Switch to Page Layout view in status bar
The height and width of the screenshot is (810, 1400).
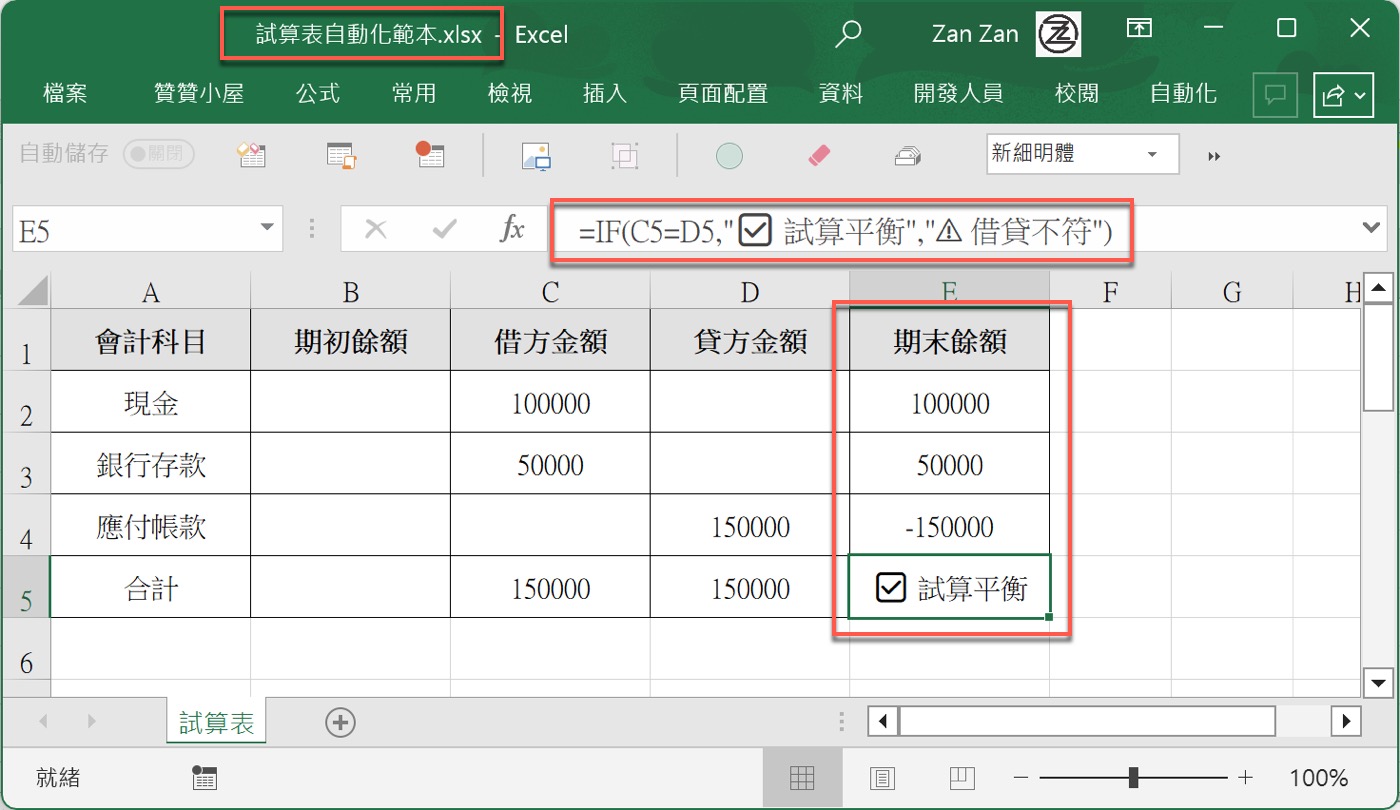pos(881,778)
